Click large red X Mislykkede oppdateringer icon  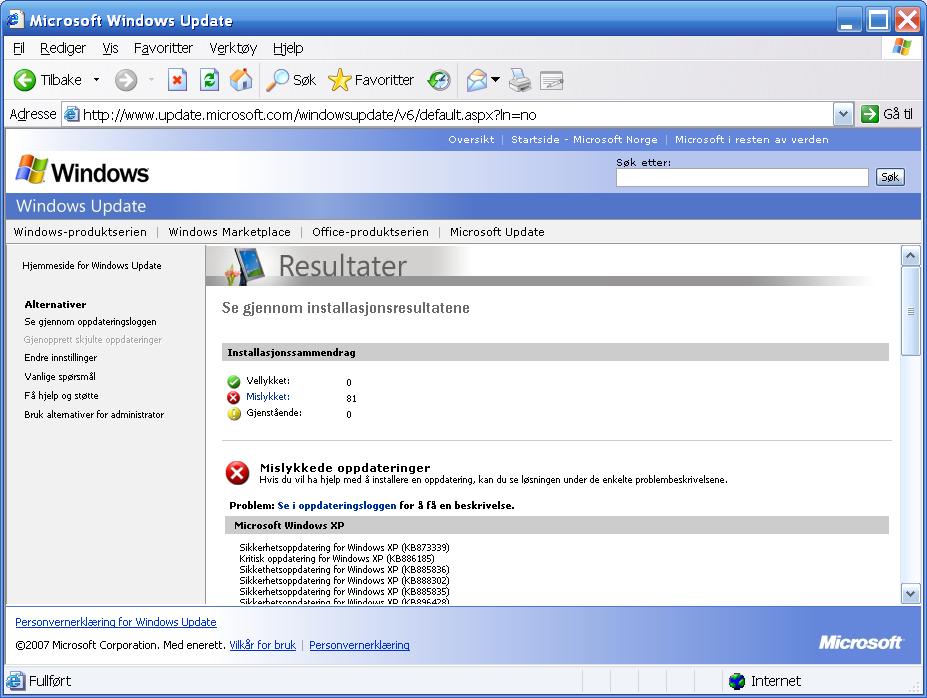pyautogui.click(x=238, y=473)
